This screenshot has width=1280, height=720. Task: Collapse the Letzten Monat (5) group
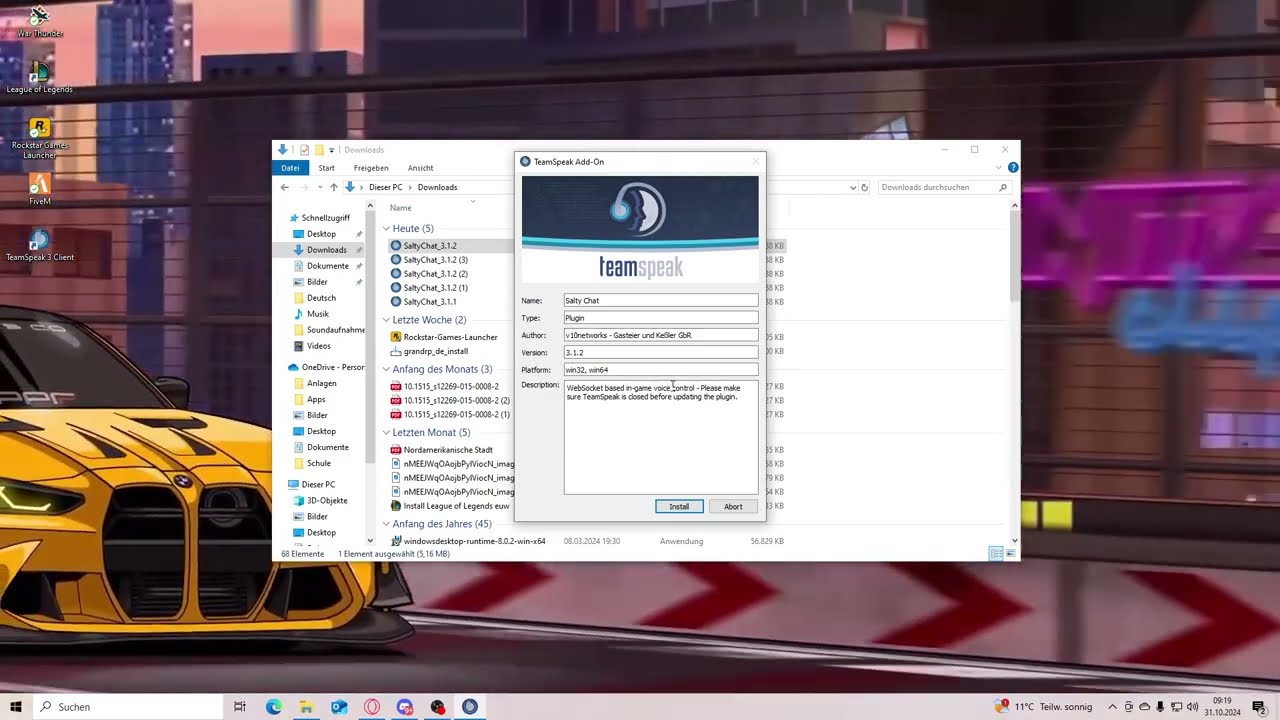tap(386, 433)
